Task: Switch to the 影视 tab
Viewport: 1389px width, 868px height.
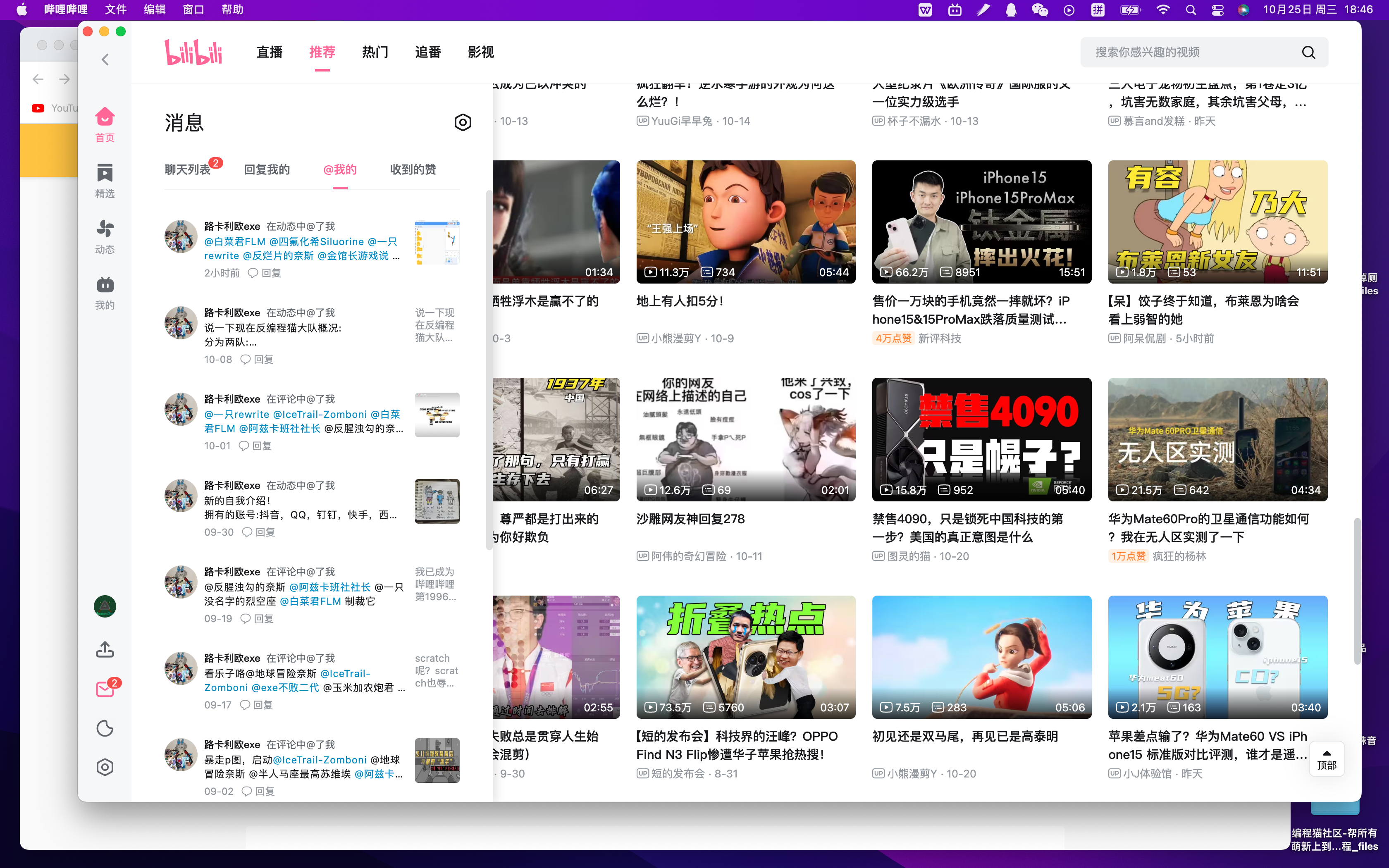Action: tap(481, 52)
